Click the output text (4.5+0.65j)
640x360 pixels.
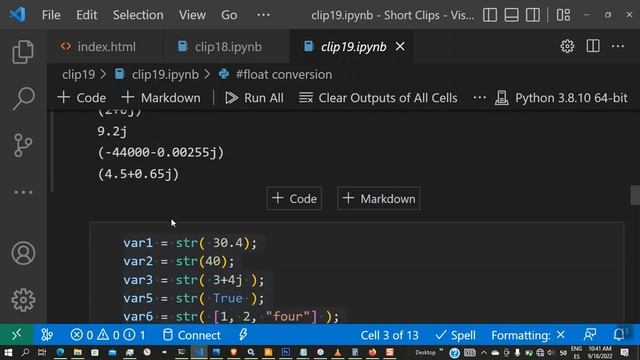138,174
